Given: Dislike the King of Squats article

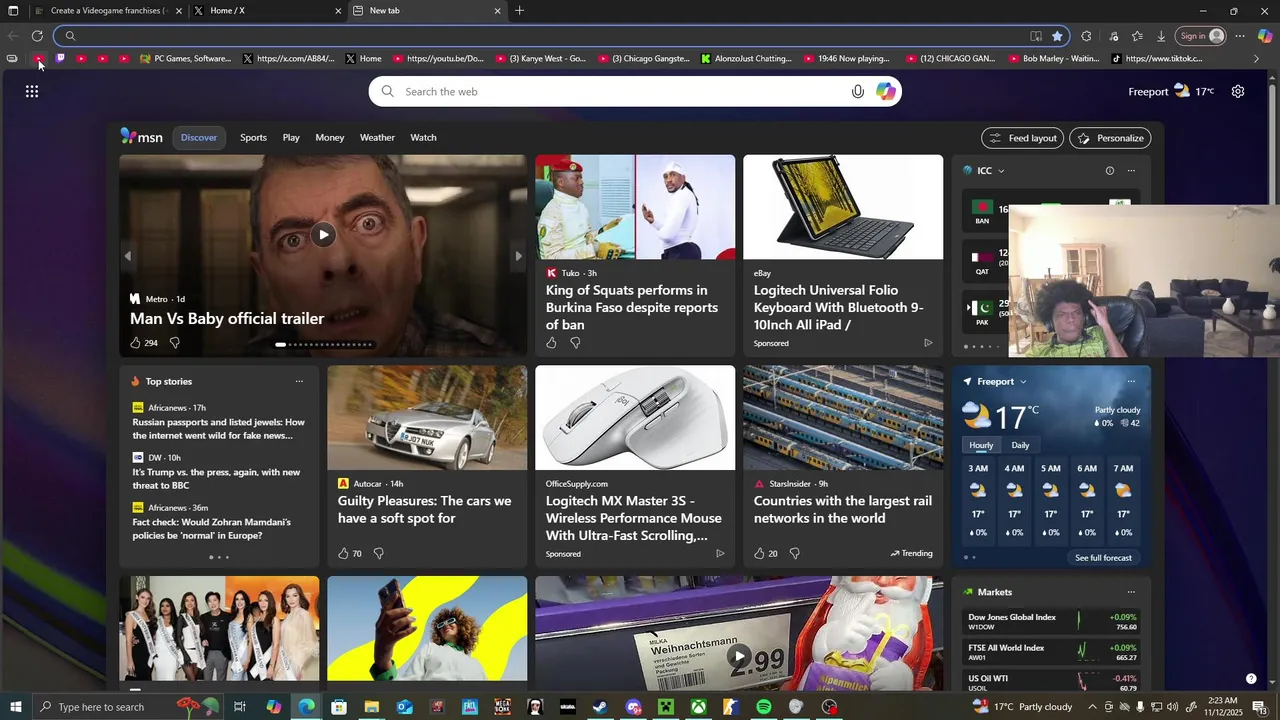Looking at the screenshot, I should (x=575, y=343).
